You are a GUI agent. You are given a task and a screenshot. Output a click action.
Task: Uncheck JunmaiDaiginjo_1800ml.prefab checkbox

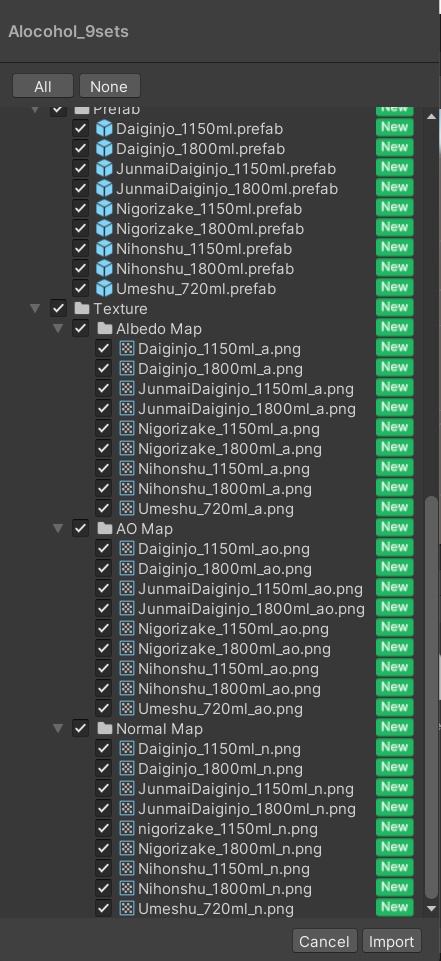click(x=80, y=189)
